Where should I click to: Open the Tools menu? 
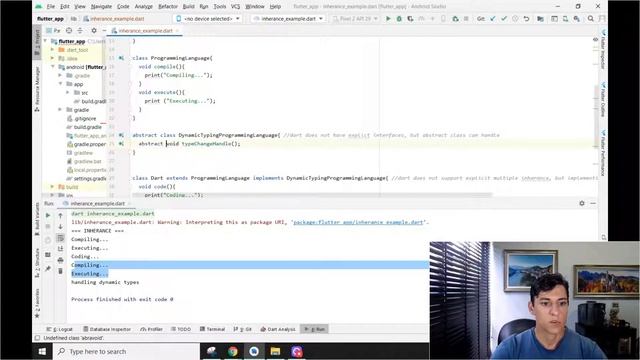pos(220,7)
